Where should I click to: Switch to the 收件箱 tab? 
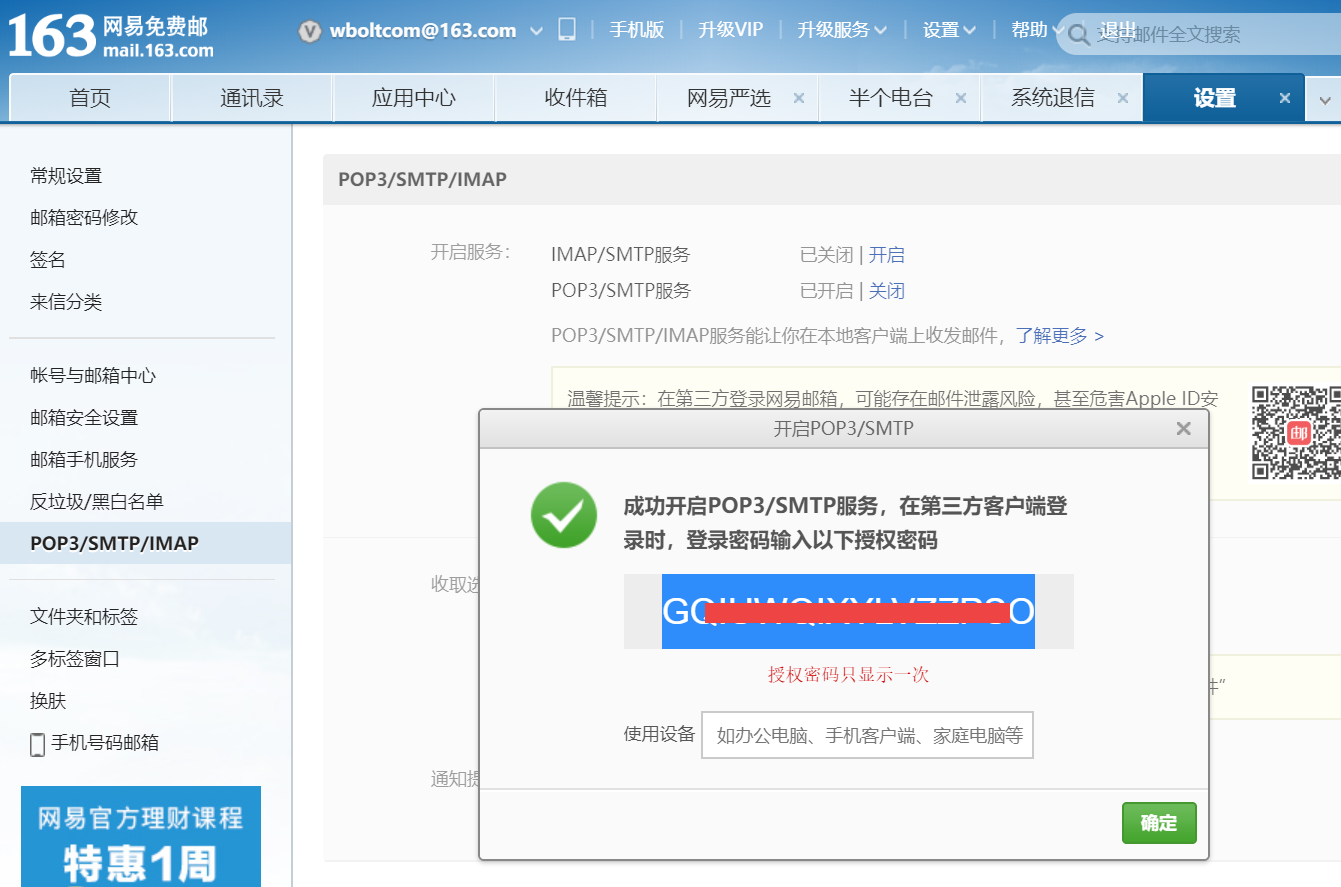tap(575, 98)
